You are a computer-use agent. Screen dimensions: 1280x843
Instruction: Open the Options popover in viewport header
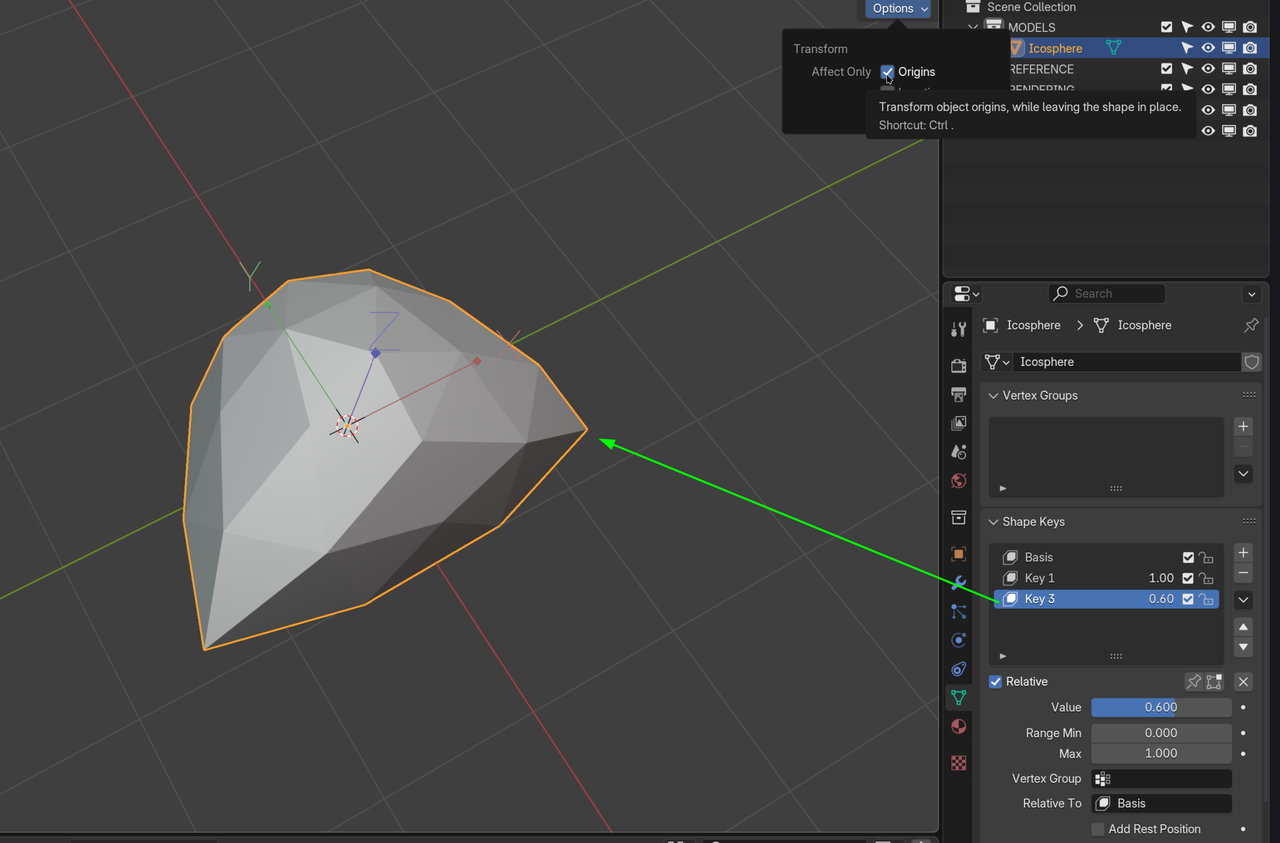coord(898,9)
